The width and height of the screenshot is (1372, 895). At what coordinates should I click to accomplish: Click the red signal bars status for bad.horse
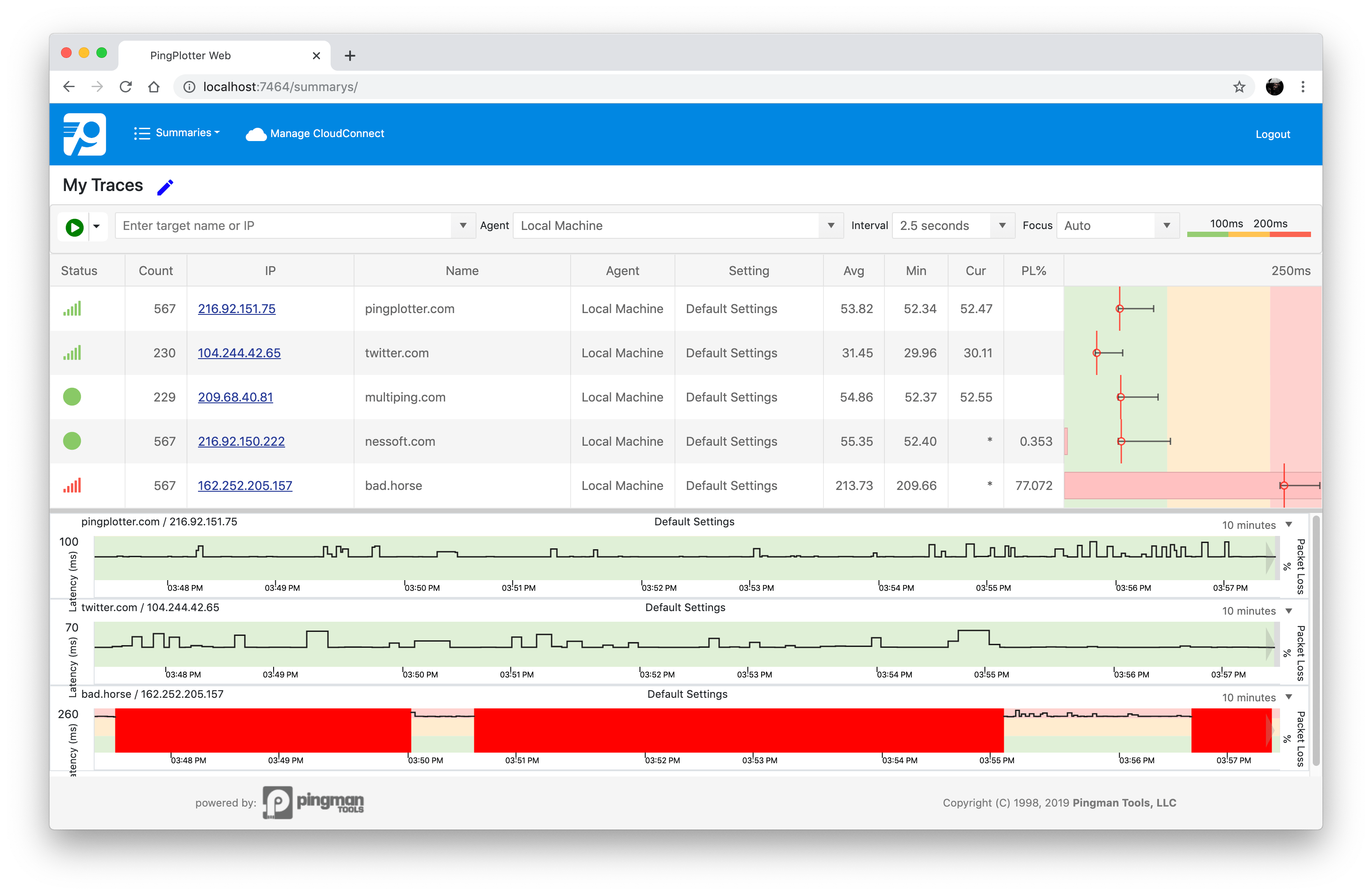(x=72, y=486)
